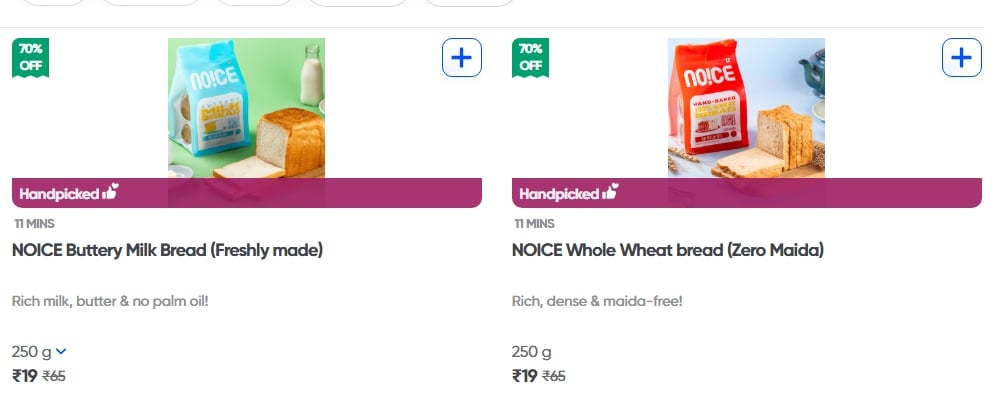The height and width of the screenshot is (403, 1001).
Task: Open NOICE Buttery Milk Bread (Freshly made) title
Action: pos(167,250)
